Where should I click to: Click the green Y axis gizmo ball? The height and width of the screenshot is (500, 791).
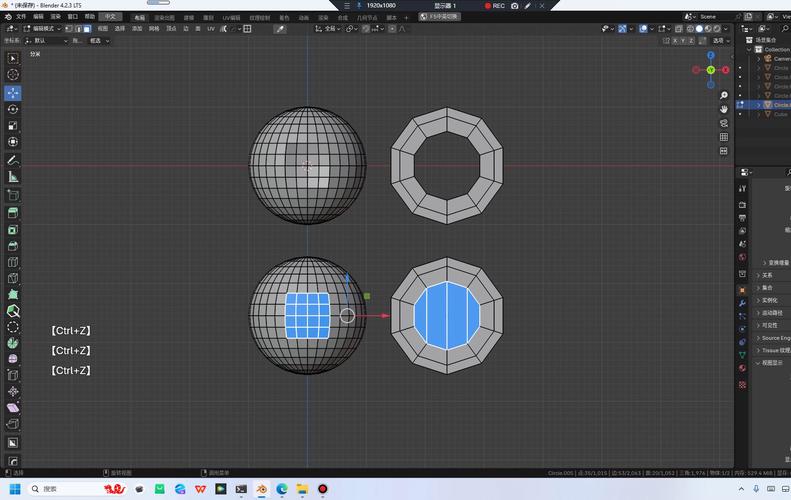point(711,70)
